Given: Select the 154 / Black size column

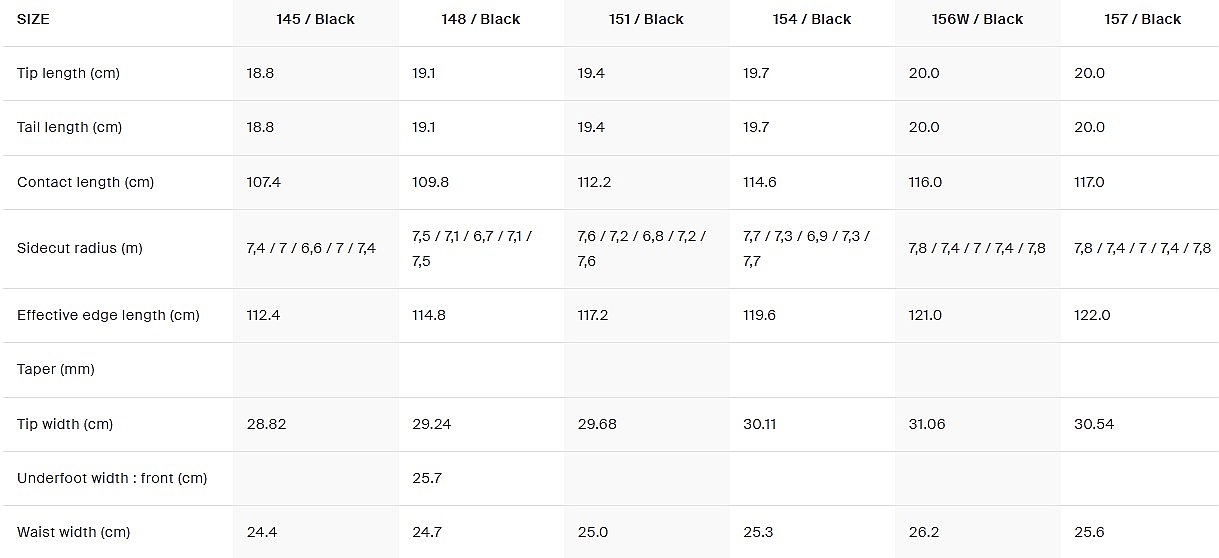Looking at the screenshot, I should click(811, 19).
